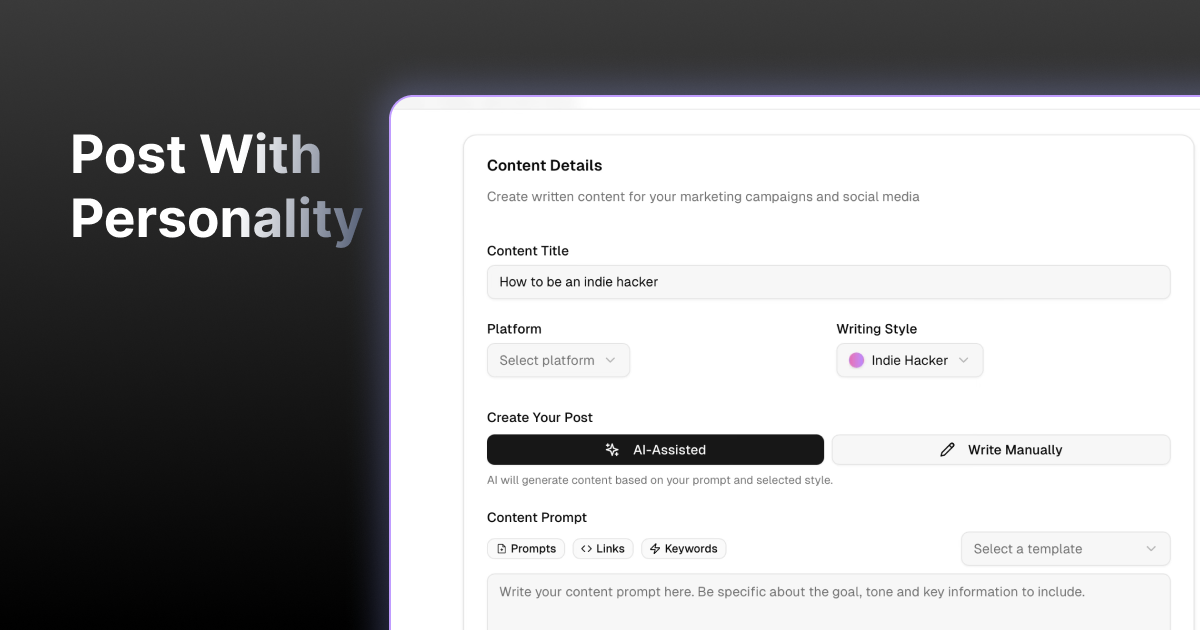The width and height of the screenshot is (1200, 630).
Task: Click the lightning bolt icon beside Keywords
Action: pyautogui.click(x=655, y=549)
